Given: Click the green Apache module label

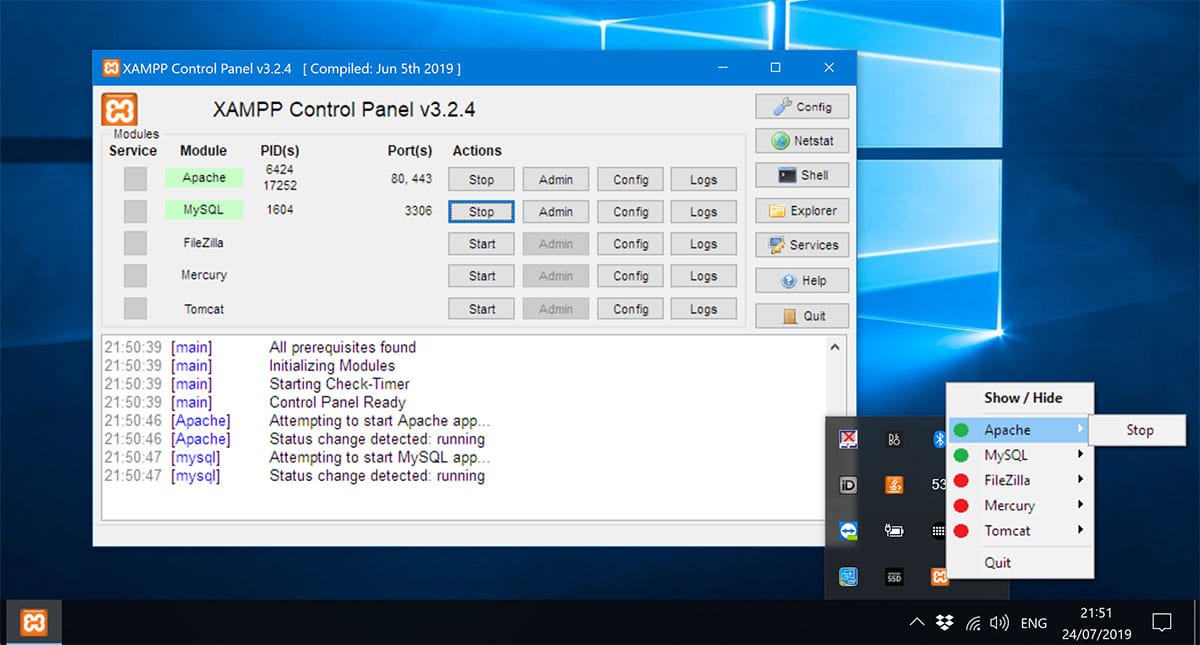Looking at the screenshot, I should point(204,178).
